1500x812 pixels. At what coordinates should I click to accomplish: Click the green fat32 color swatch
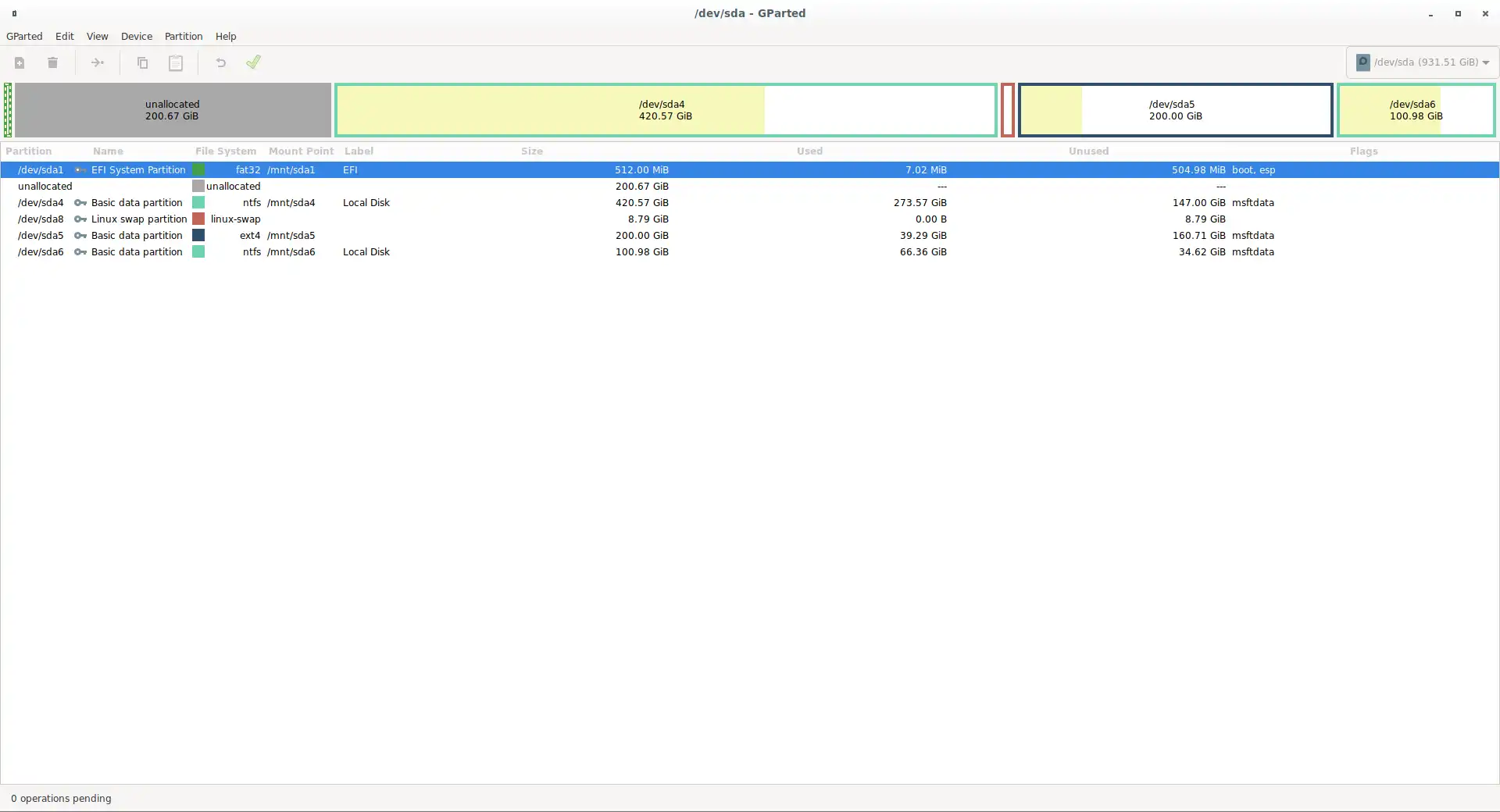pos(198,169)
